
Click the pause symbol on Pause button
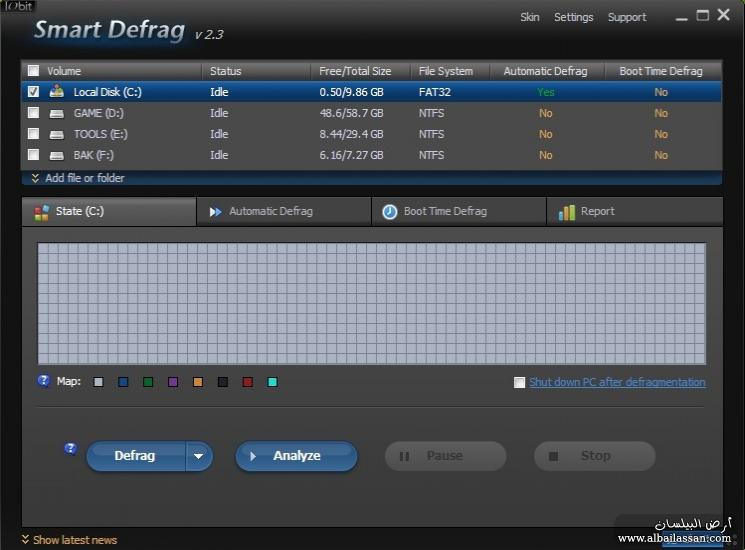404,456
